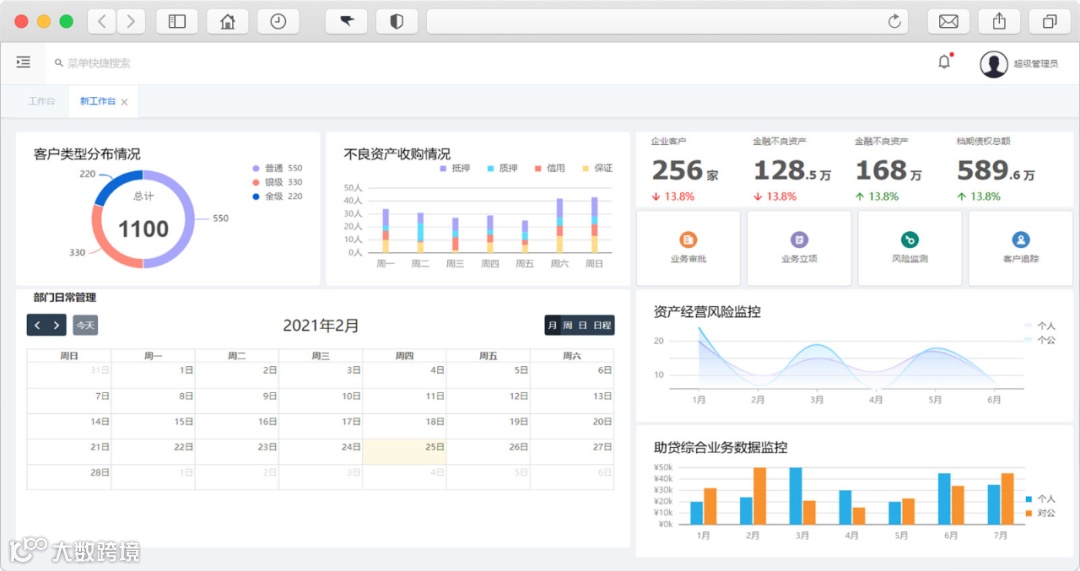Switch calendar to 周 view

(568, 325)
